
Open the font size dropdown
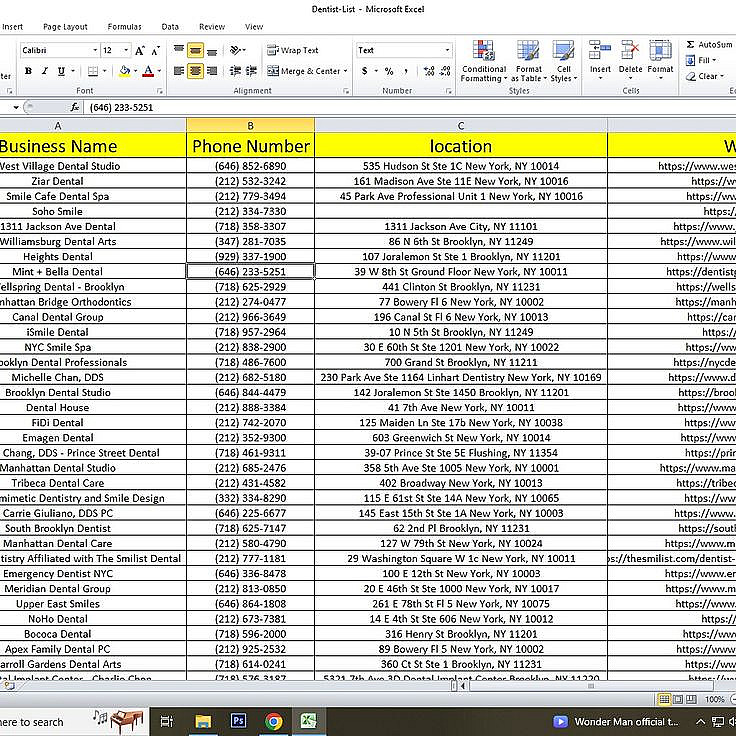(126, 50)
